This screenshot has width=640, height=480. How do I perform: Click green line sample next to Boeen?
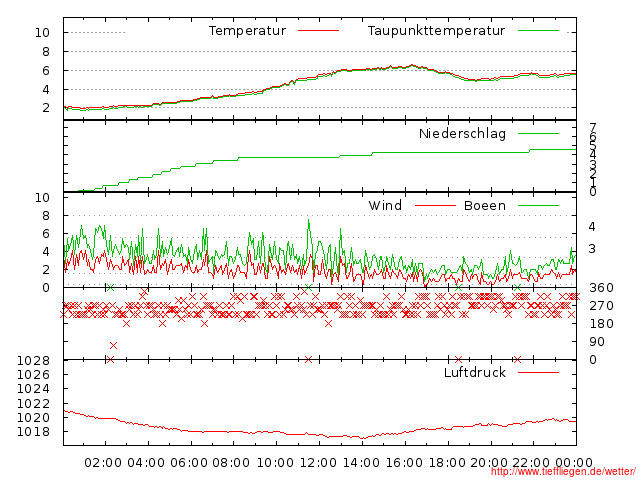[x=538, y=206]
